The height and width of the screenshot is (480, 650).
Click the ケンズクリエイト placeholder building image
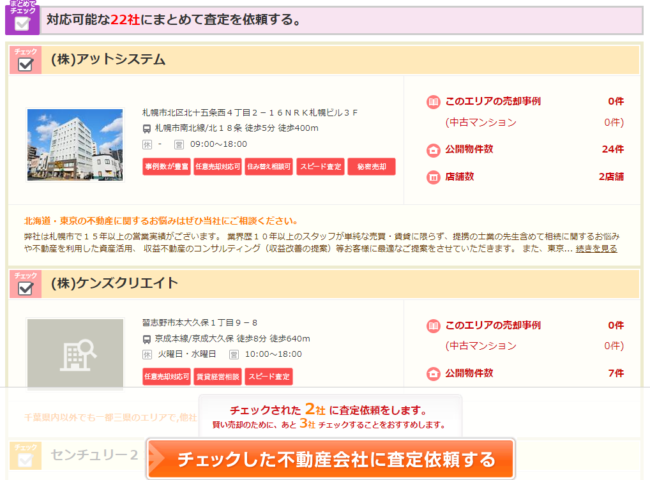75,354
